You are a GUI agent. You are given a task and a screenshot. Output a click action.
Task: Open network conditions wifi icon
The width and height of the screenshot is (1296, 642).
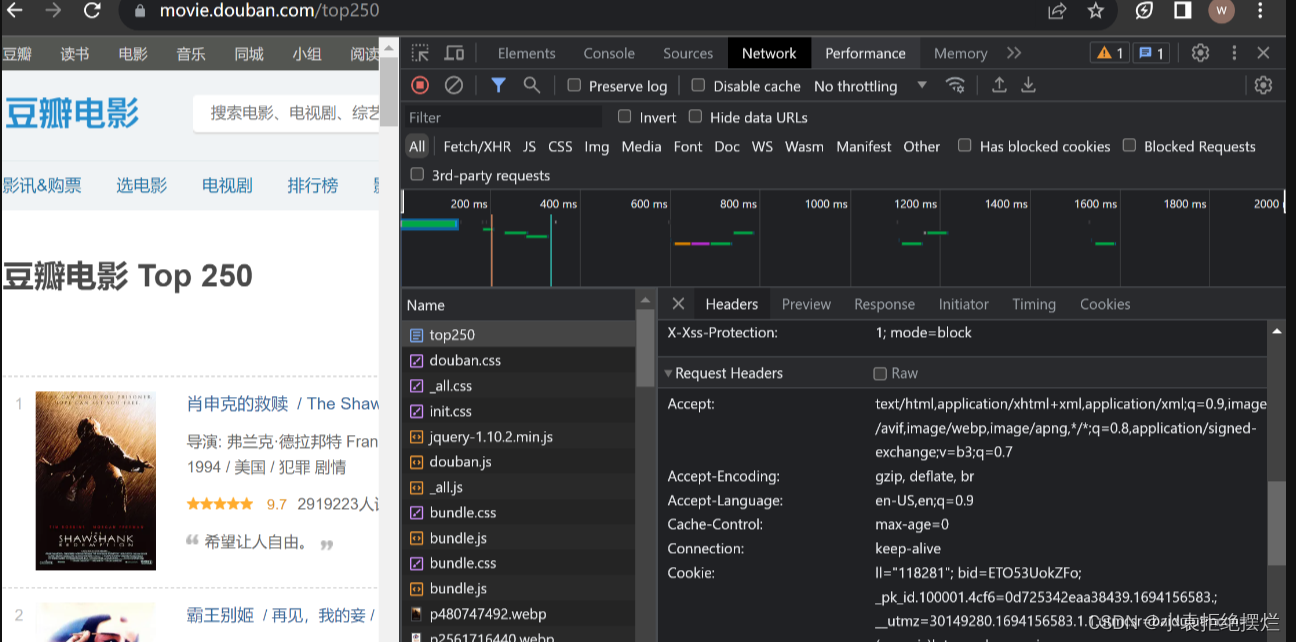point(956,85)
